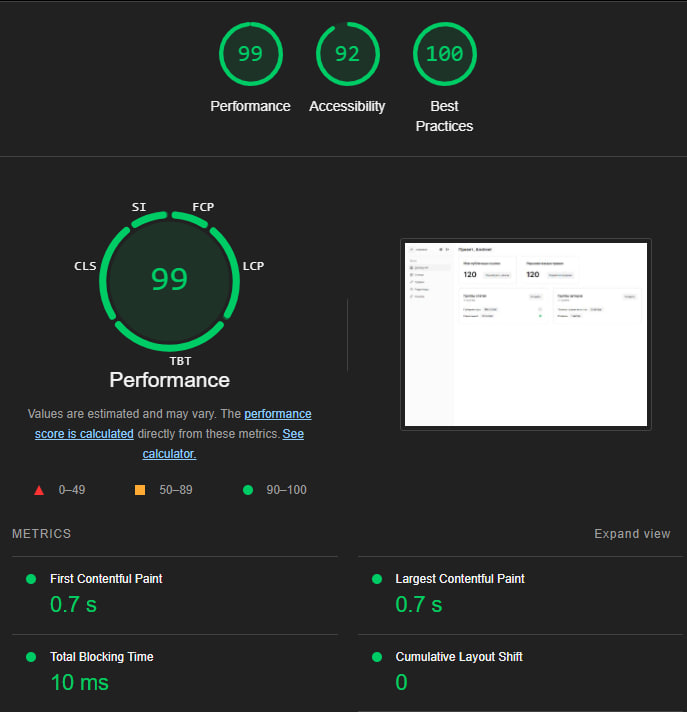
Task: Click the TBT arc label on the gauge
Action: [180, 361]
